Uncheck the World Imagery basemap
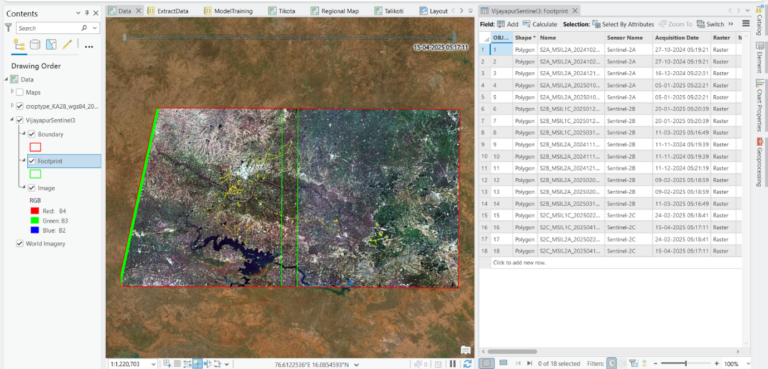The width and height of the screenshot is (768, 369). point(20,243)
